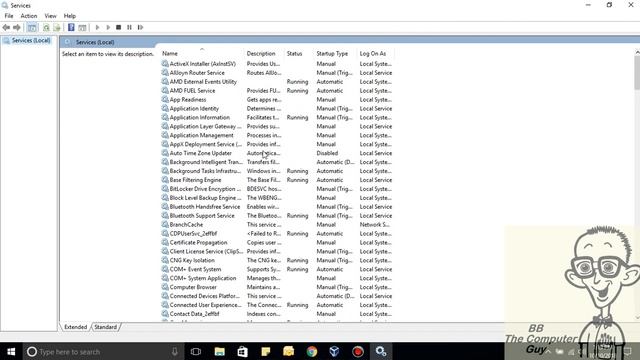Click the Forward arrow toolbar icon
Screen dimensions: 640x360
coord(17,27)
